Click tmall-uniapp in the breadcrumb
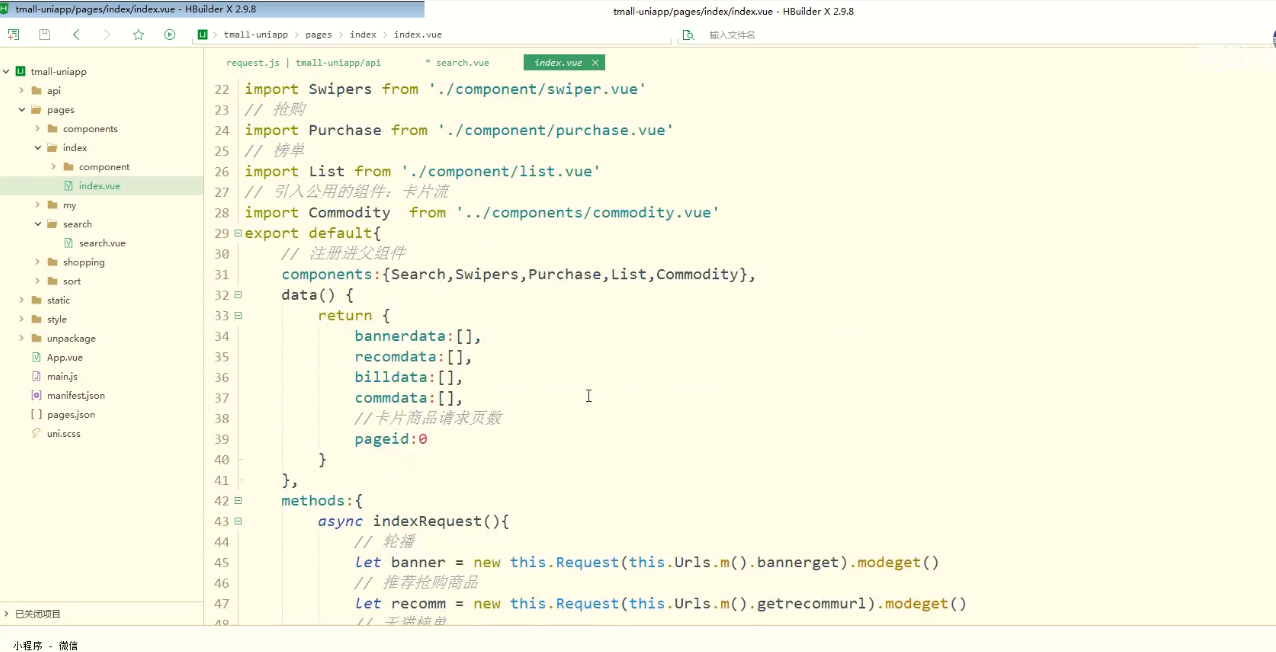 tap(256, 34)
